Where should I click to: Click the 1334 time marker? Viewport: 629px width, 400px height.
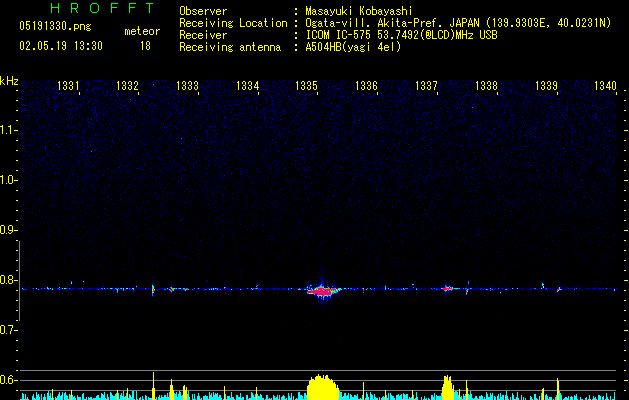pos(247,86)
